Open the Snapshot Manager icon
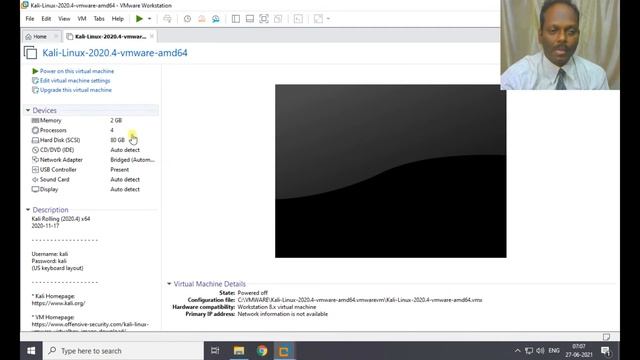This screenshot has width=640, height=360. (x=216, y=19)
